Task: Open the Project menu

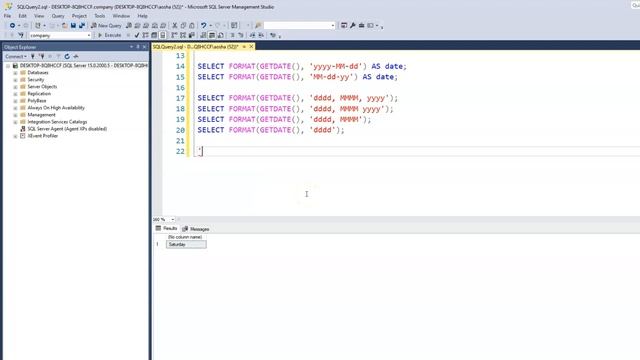Action: (x=79, y=16)
